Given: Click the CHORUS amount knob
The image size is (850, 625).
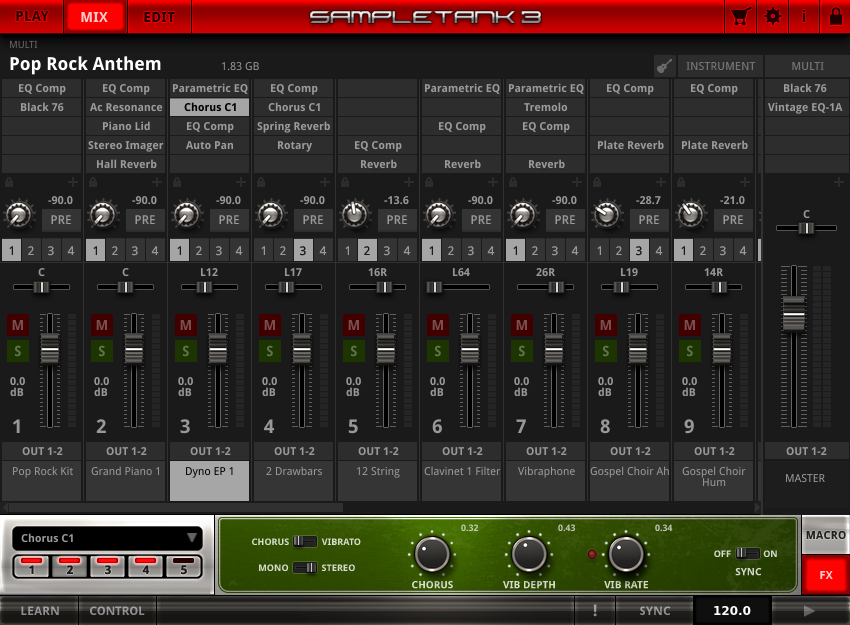Looking at the screenshot, I should (432, 555).
